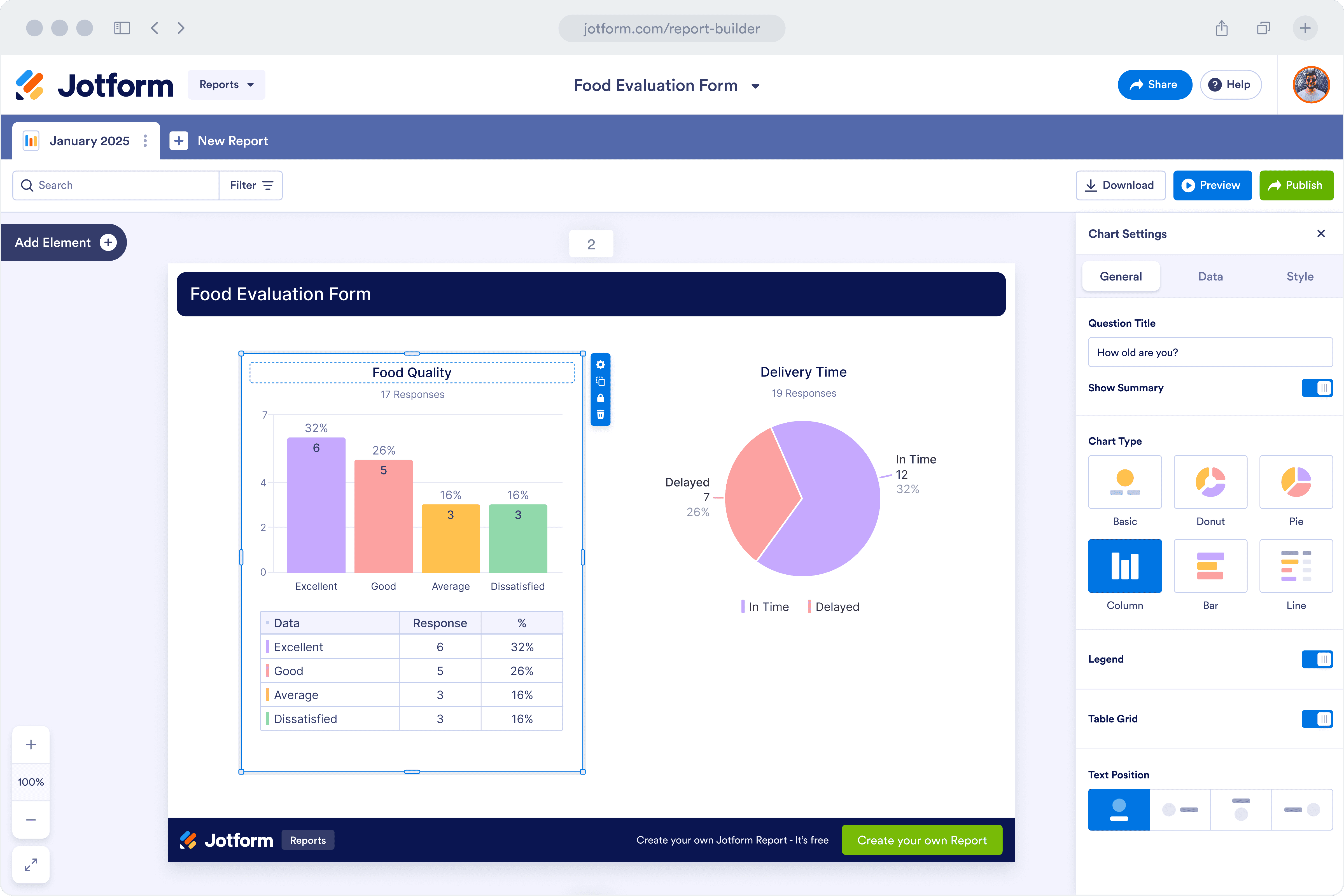Image resolution: width=1344 pixels, height=896 pixels.
Task: Preview the report
Action: pyautogui.click(x=1212, y=185)
